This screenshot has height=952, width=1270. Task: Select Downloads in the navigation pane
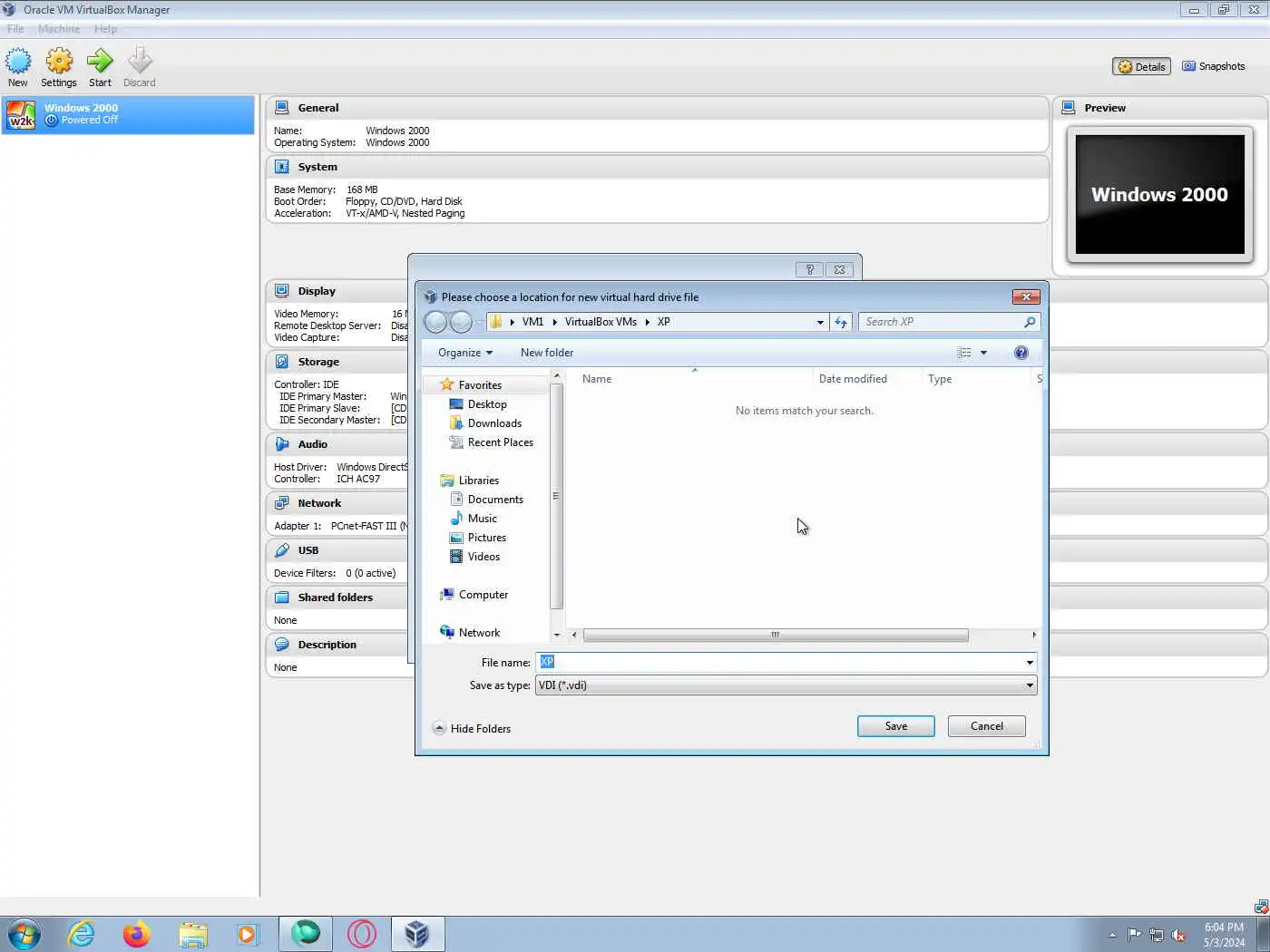494,423
